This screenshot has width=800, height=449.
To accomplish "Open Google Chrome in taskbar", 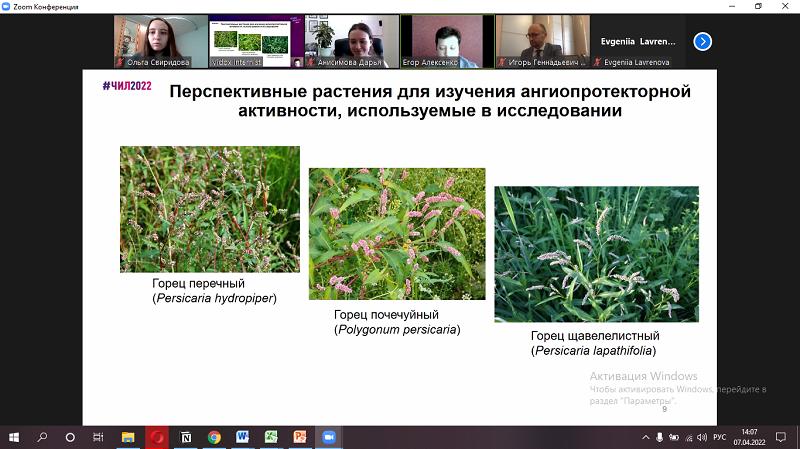I will coord(214,437).
